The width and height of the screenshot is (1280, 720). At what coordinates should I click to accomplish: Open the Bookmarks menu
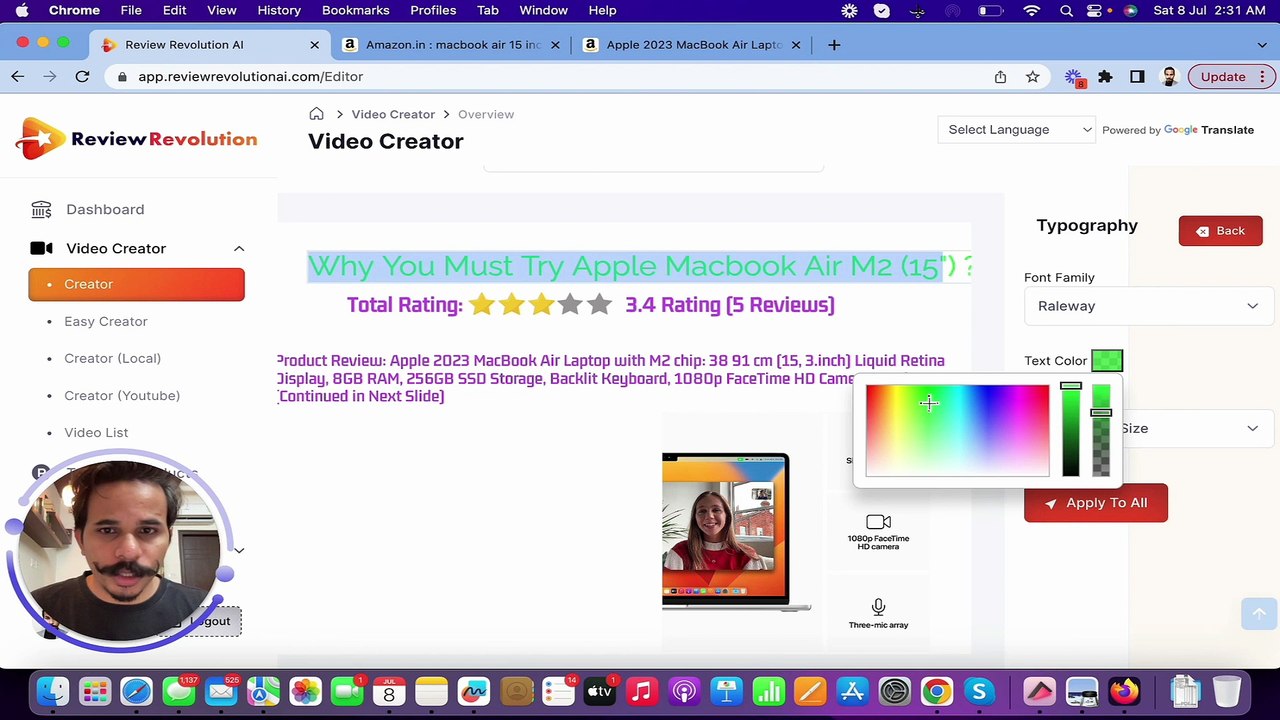pyautogui.click(x=355, y=10)
